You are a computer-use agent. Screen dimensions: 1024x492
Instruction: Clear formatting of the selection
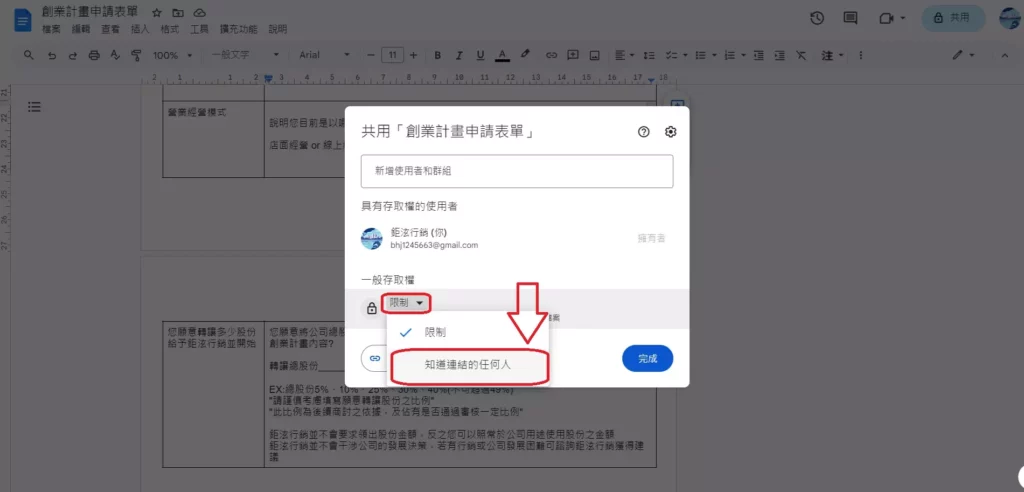tap(801, 55)
